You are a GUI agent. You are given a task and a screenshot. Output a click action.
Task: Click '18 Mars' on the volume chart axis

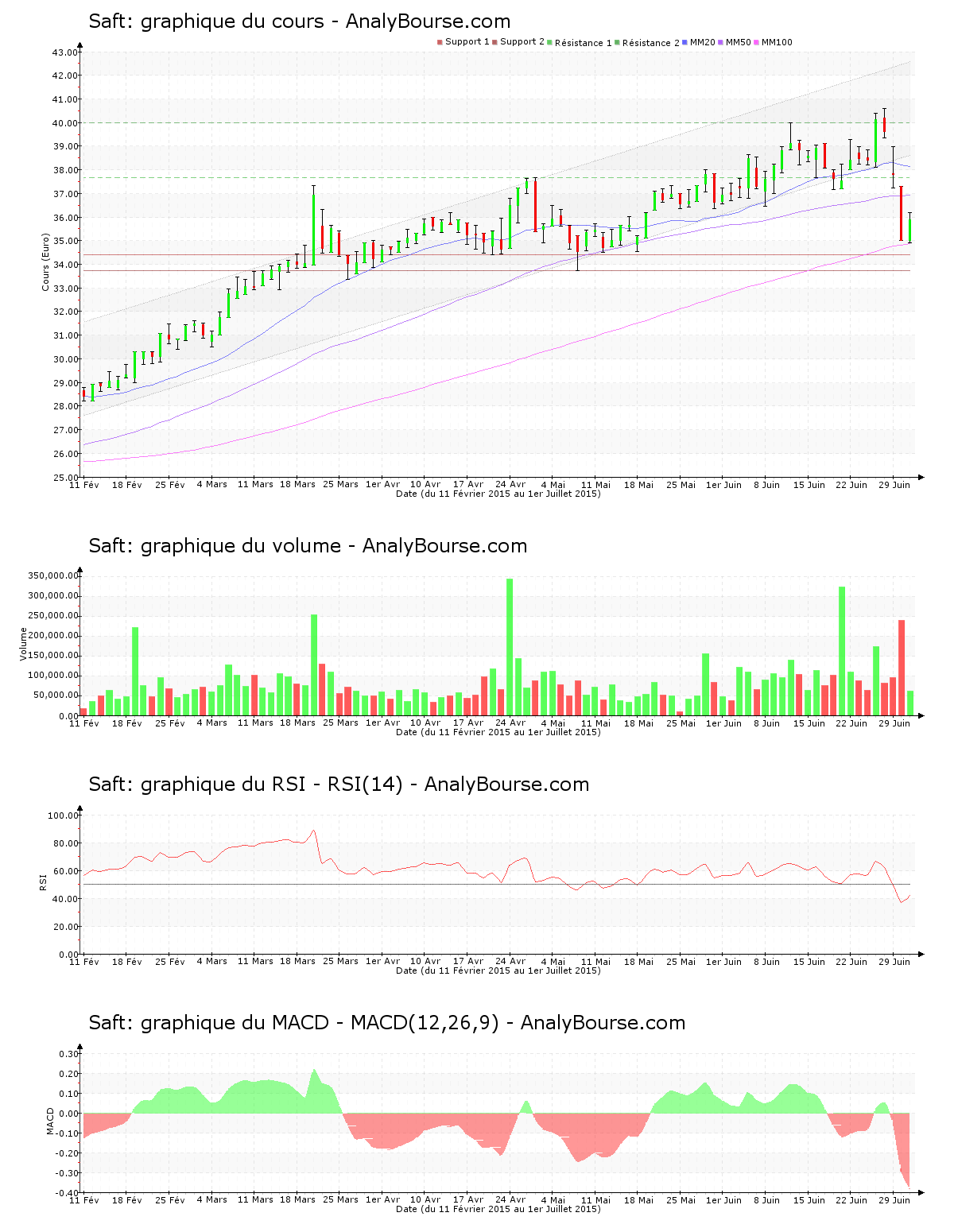pos(297,723)
